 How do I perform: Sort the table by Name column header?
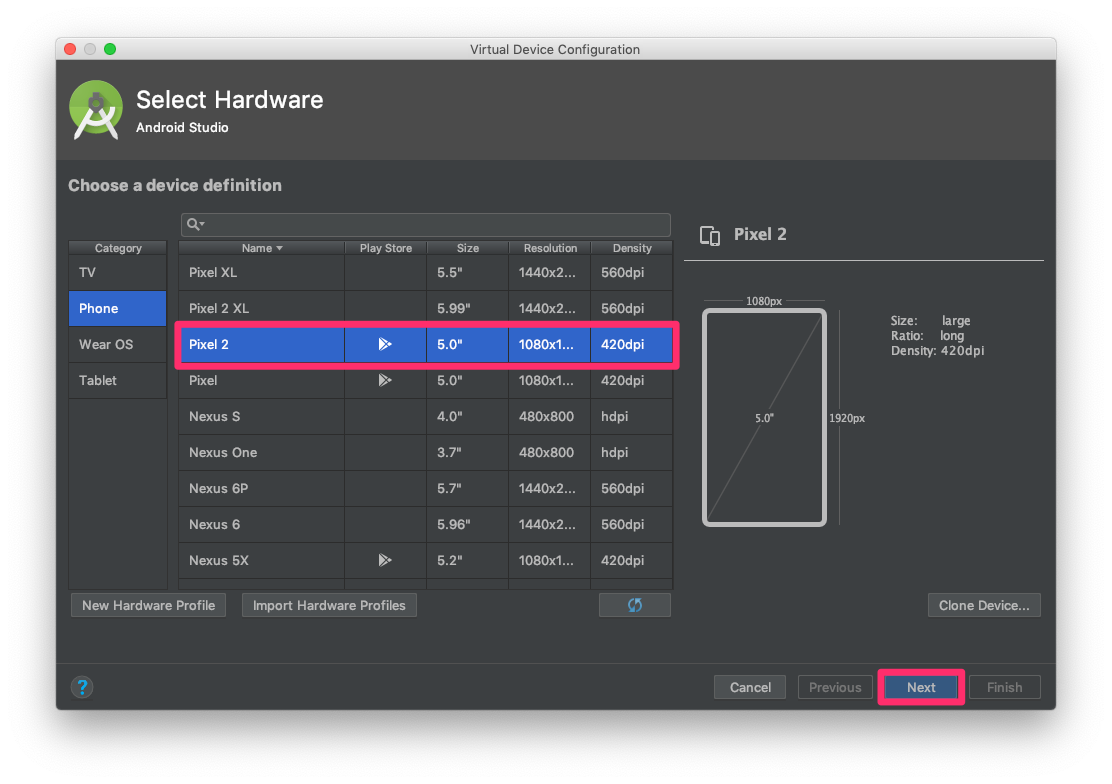coord(262,248)
